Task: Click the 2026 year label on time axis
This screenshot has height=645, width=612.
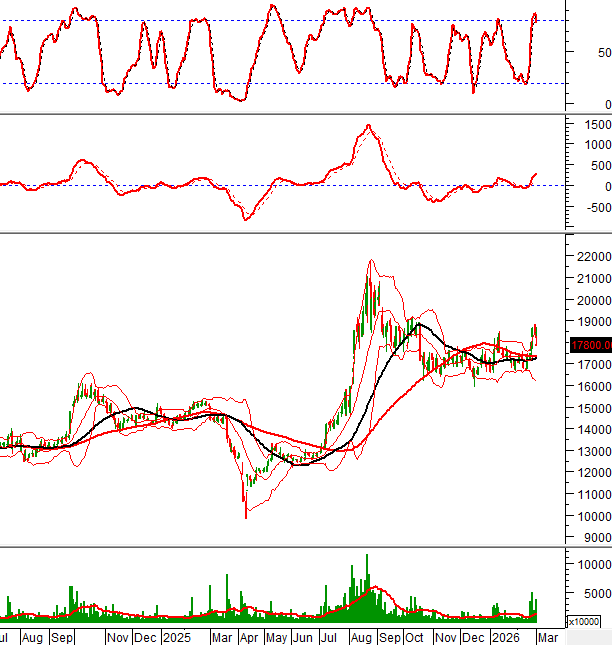Action: pos(505,637)
